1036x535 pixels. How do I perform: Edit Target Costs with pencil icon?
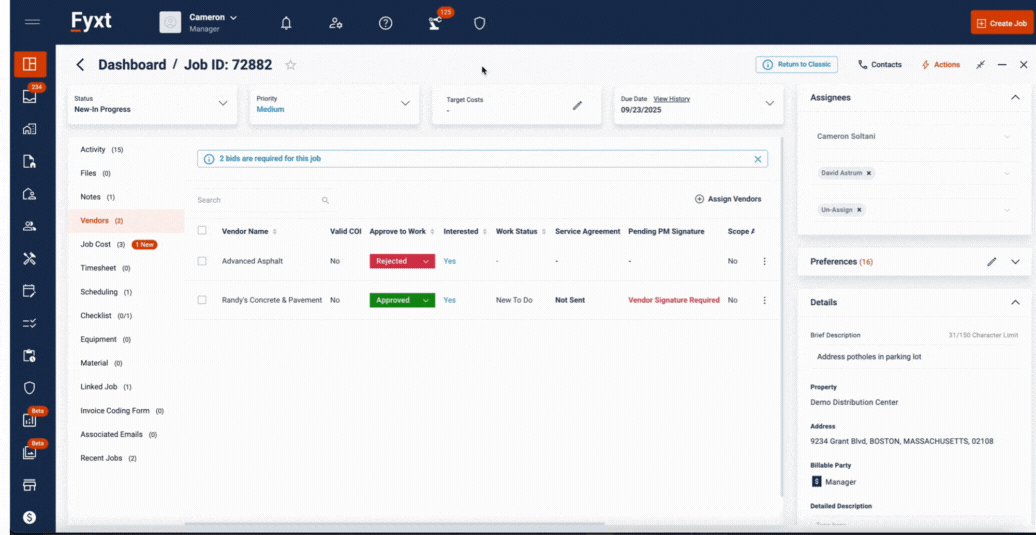pyautogui.click(x=577, y=105)
